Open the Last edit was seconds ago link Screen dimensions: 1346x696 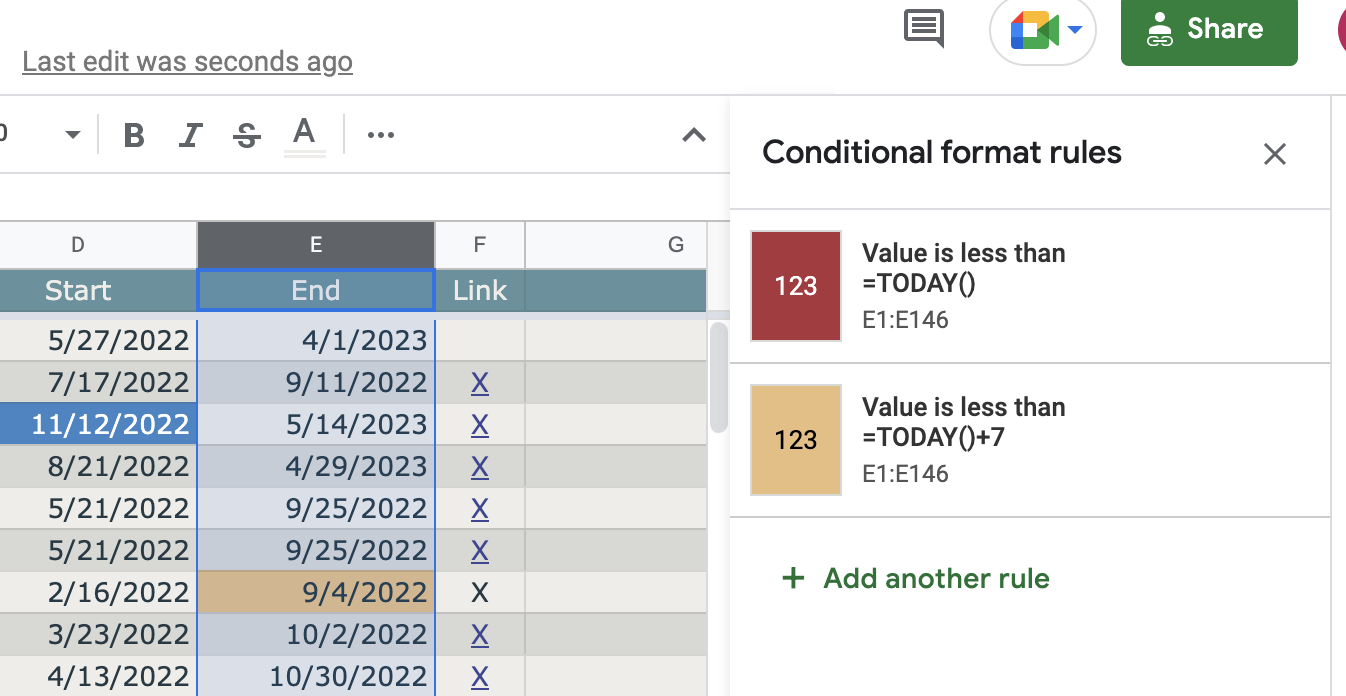[x=187, y=62]
